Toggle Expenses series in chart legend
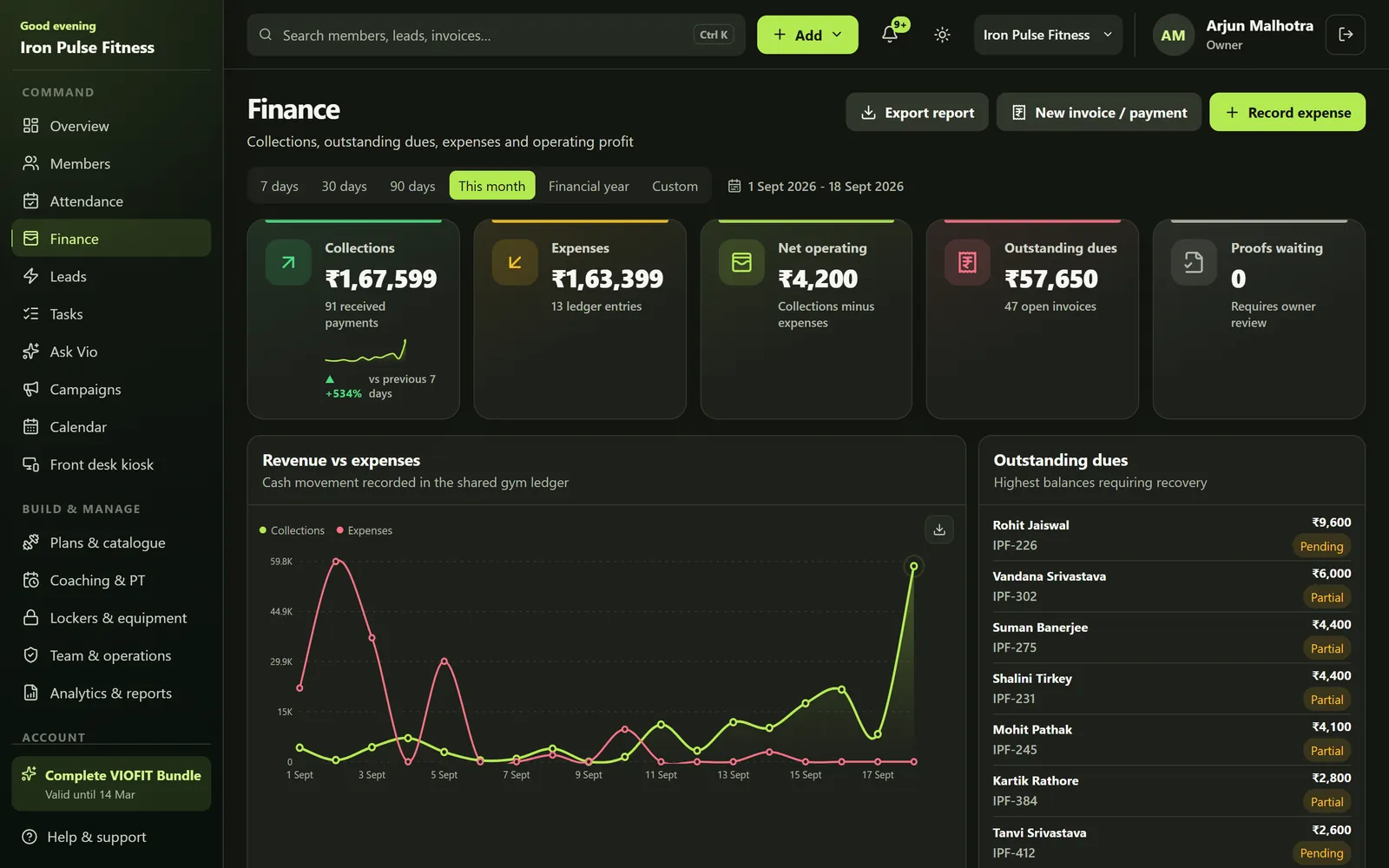Viewport: 1389px width, 868px height. [365, 530]
